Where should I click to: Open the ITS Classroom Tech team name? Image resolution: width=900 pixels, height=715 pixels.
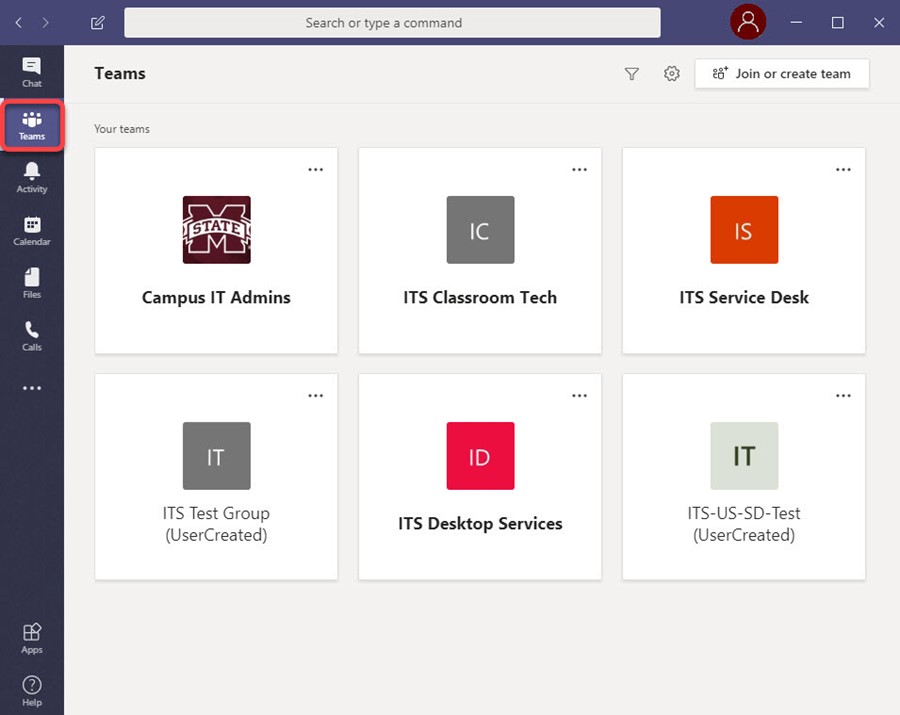[480, 297]
